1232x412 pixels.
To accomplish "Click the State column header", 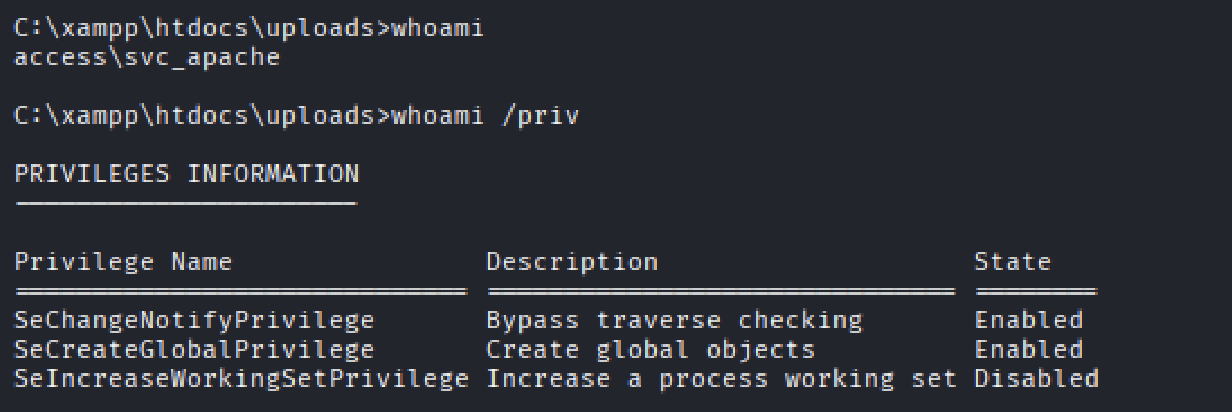I will tap(1013, 262).
